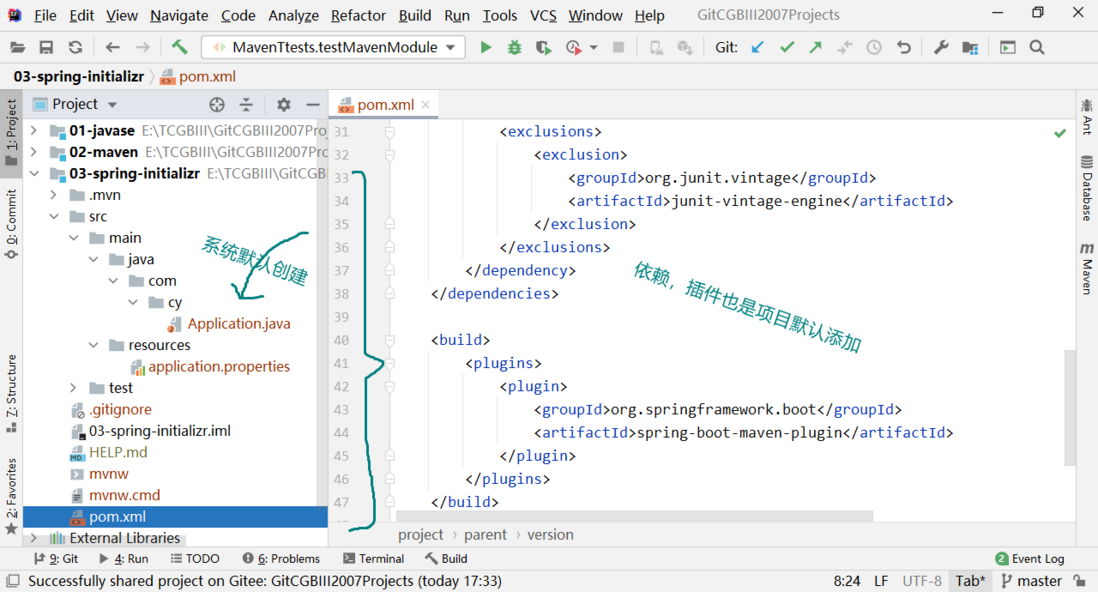
Task: Run MavenTtests with the green play icon
Action: pyautogui.click(x=485, y=48)
